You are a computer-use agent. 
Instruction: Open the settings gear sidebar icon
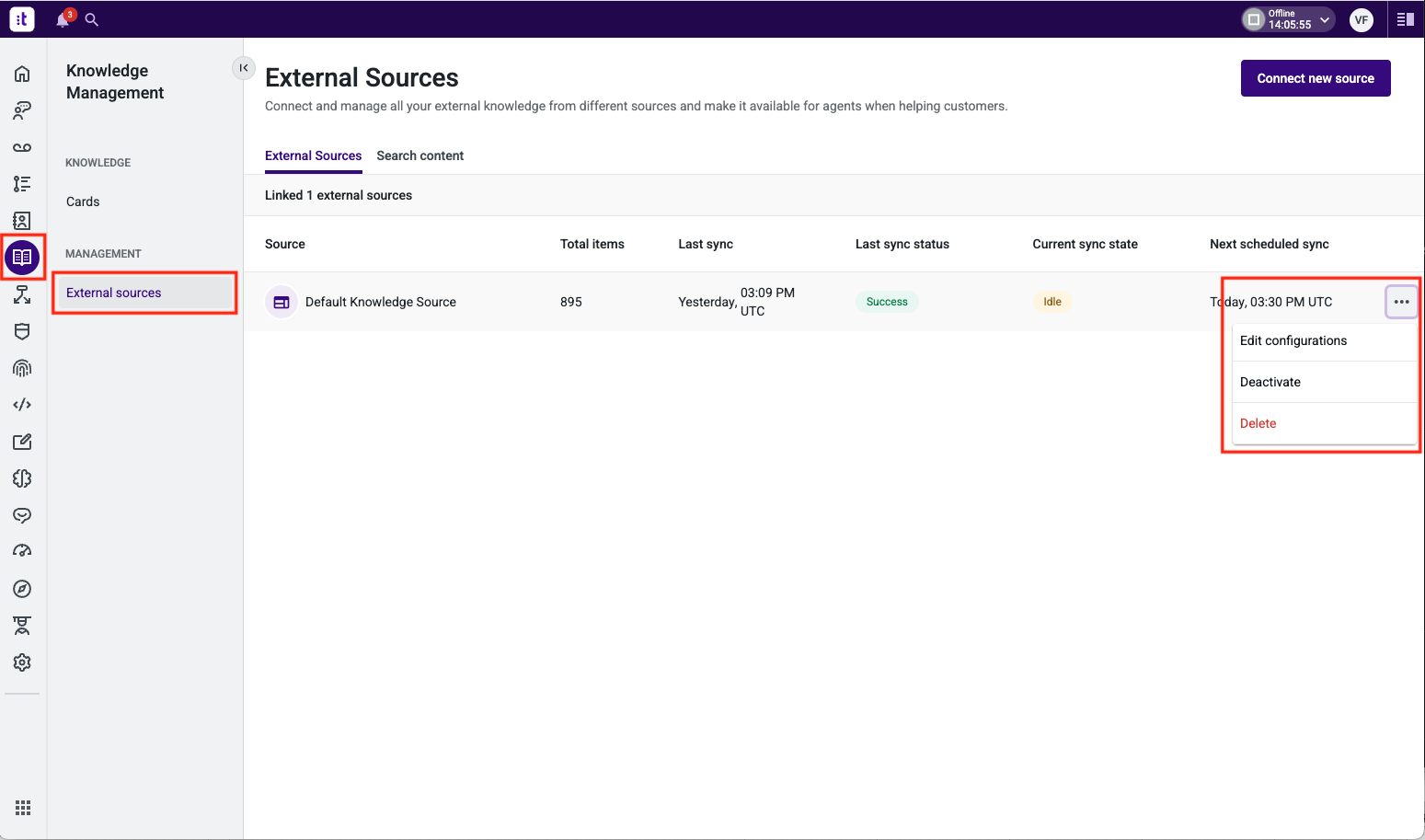[22, 662]
